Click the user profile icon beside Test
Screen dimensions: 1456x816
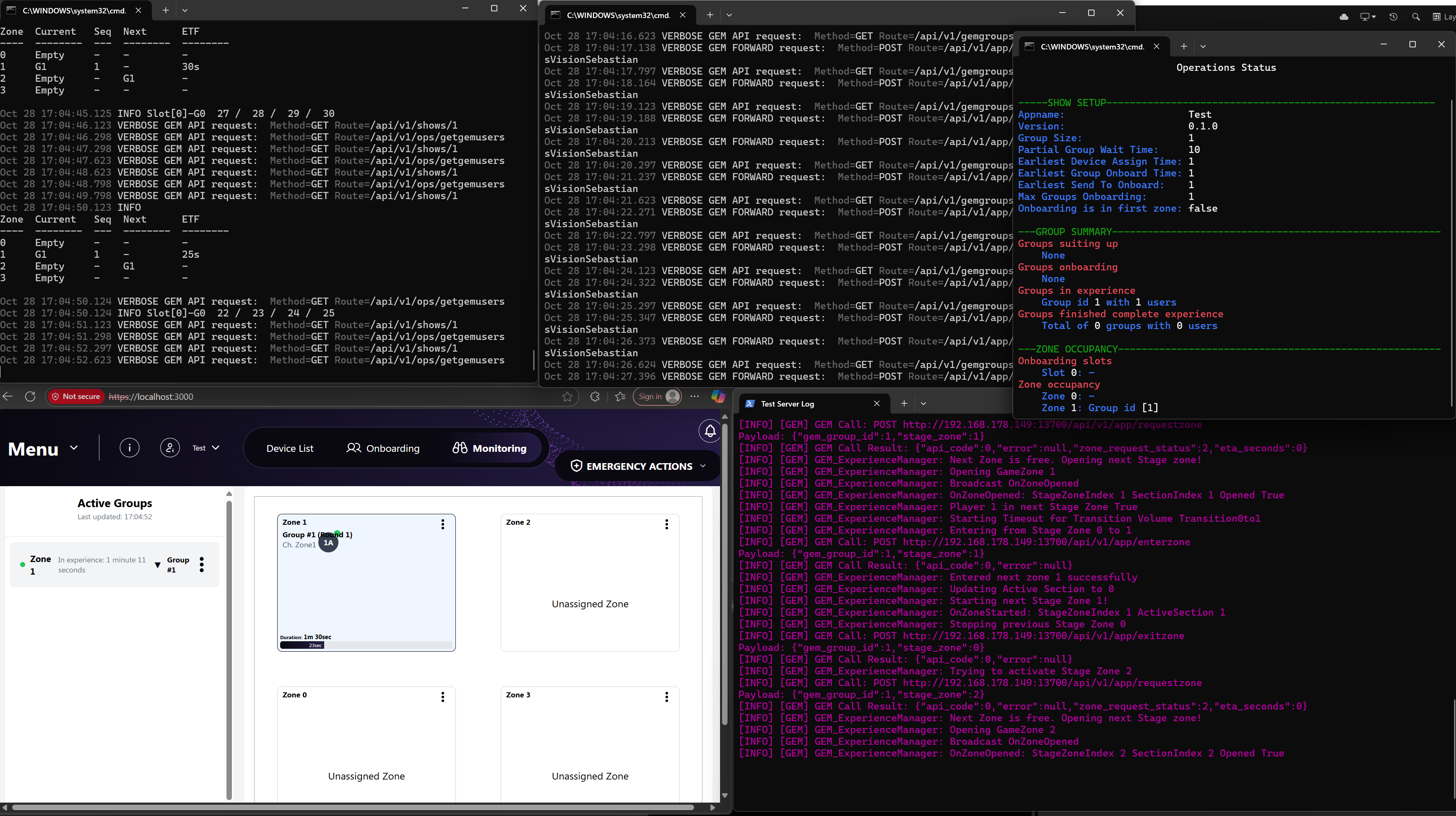(x=169, y=448)
